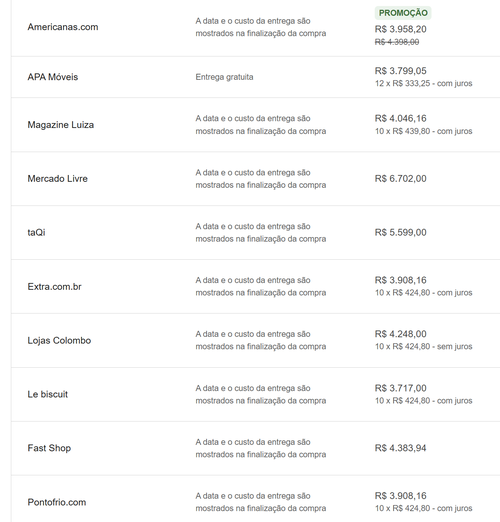The image size is (500, 522).
Task: Click the R$ 5.599,00 taQi price
Action: tap(400, 232)
